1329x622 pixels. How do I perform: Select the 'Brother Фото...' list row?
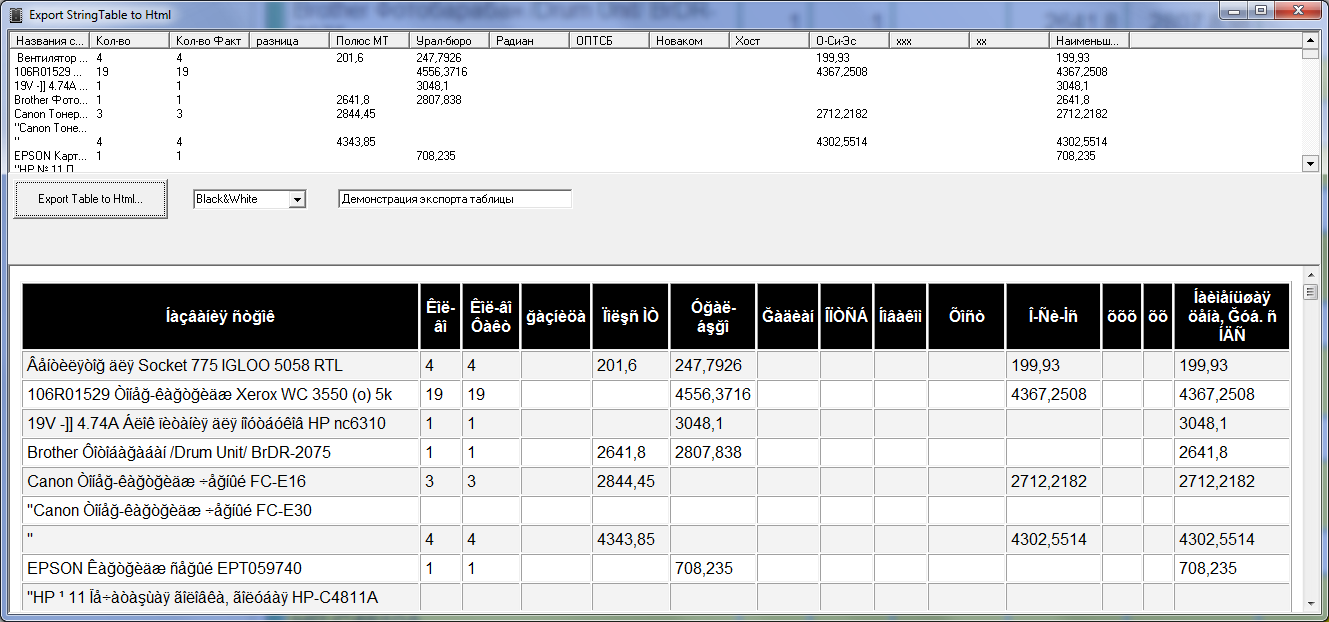click(655, 100)
